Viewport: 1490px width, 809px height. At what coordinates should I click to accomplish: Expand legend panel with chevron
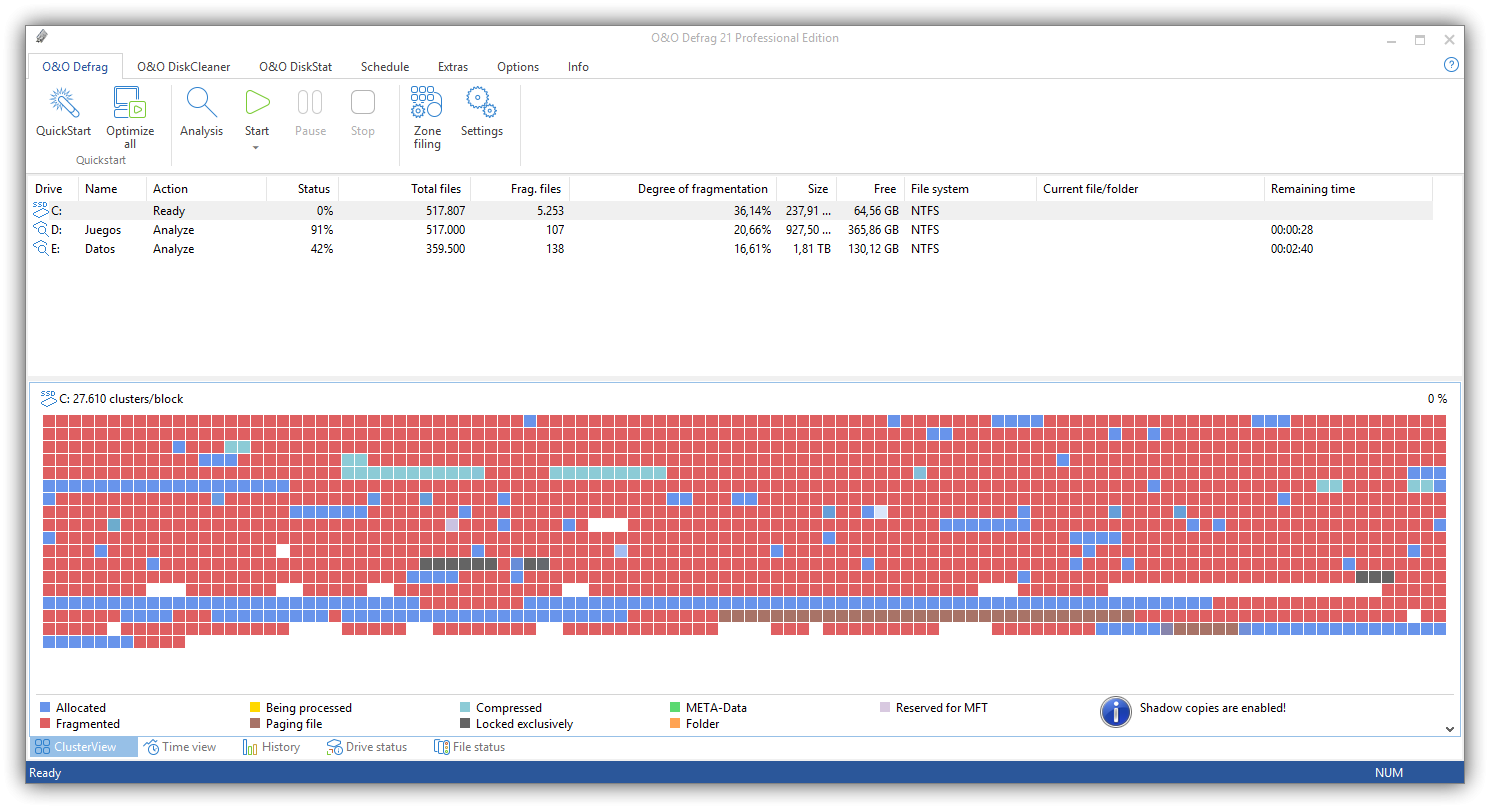click(1450, 730)
